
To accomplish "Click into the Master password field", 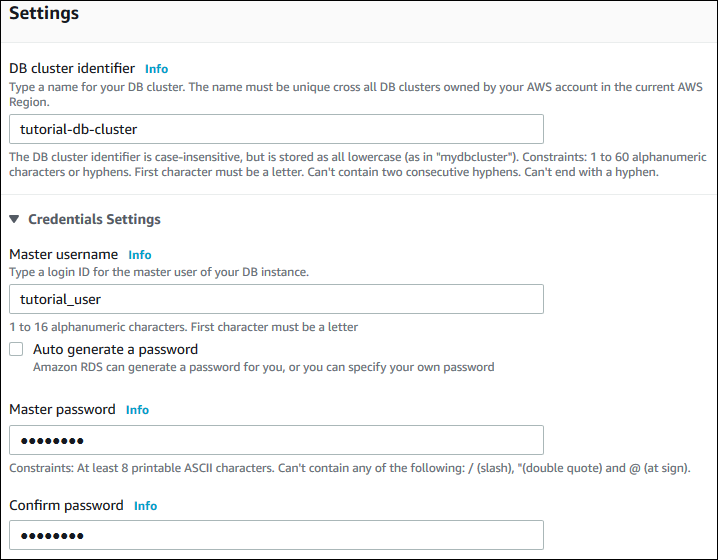I will pyautogui.click(x=276, y=440).
